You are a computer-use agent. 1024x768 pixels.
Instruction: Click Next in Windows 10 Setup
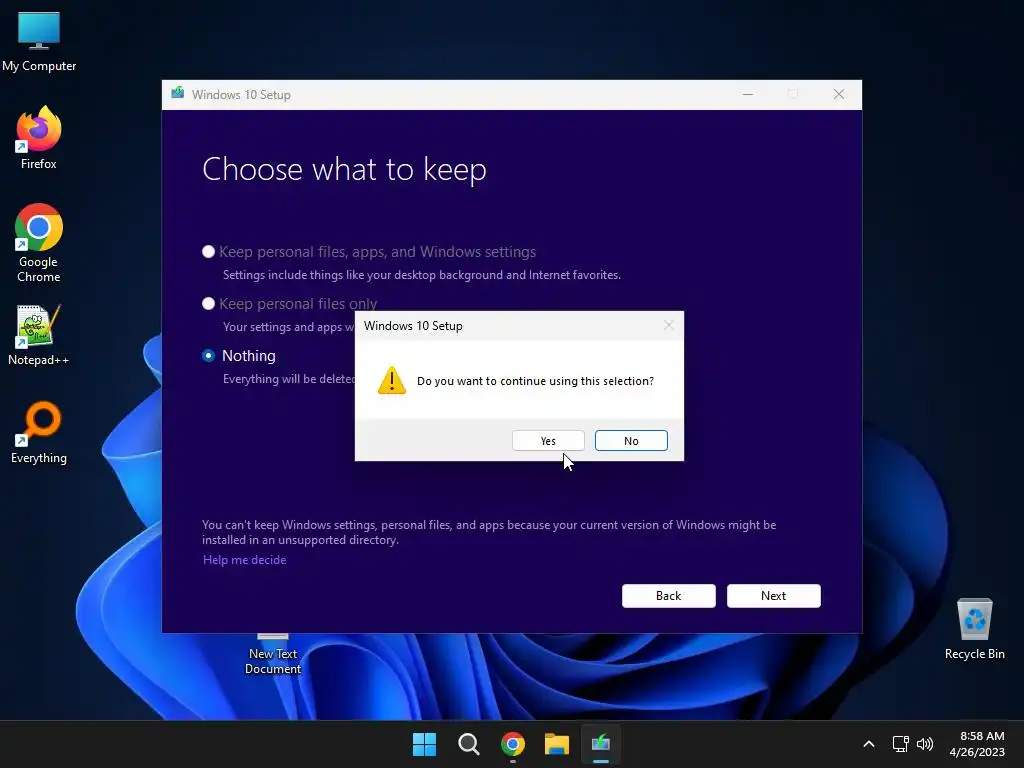pos(773,596)
